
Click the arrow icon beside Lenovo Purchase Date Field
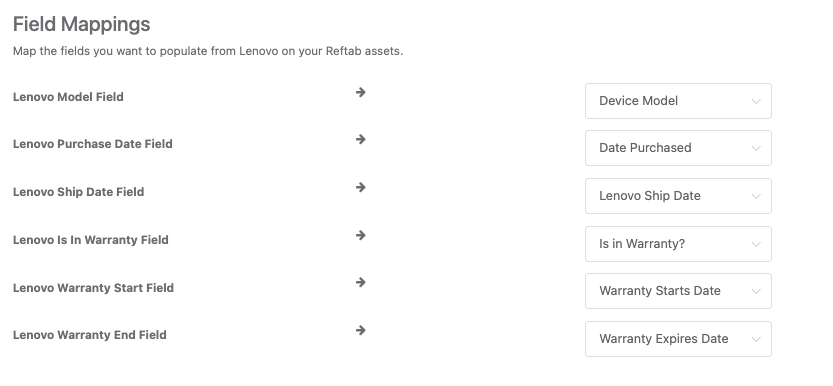[361, 139]
